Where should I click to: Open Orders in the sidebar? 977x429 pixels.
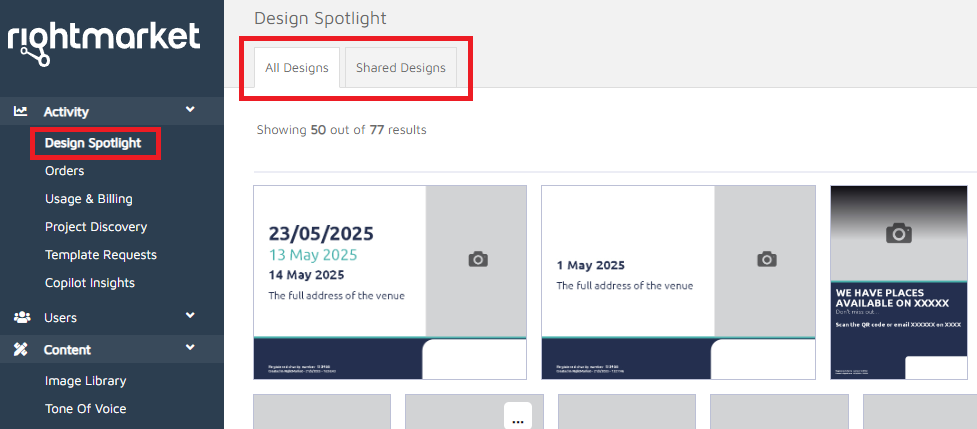(x=64, y=171)
